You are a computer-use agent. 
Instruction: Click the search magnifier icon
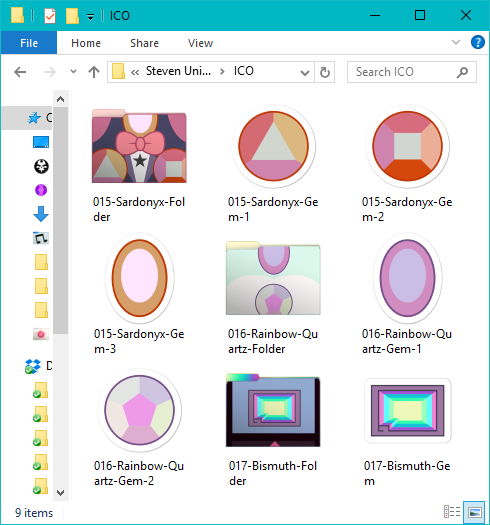point(462,72)
